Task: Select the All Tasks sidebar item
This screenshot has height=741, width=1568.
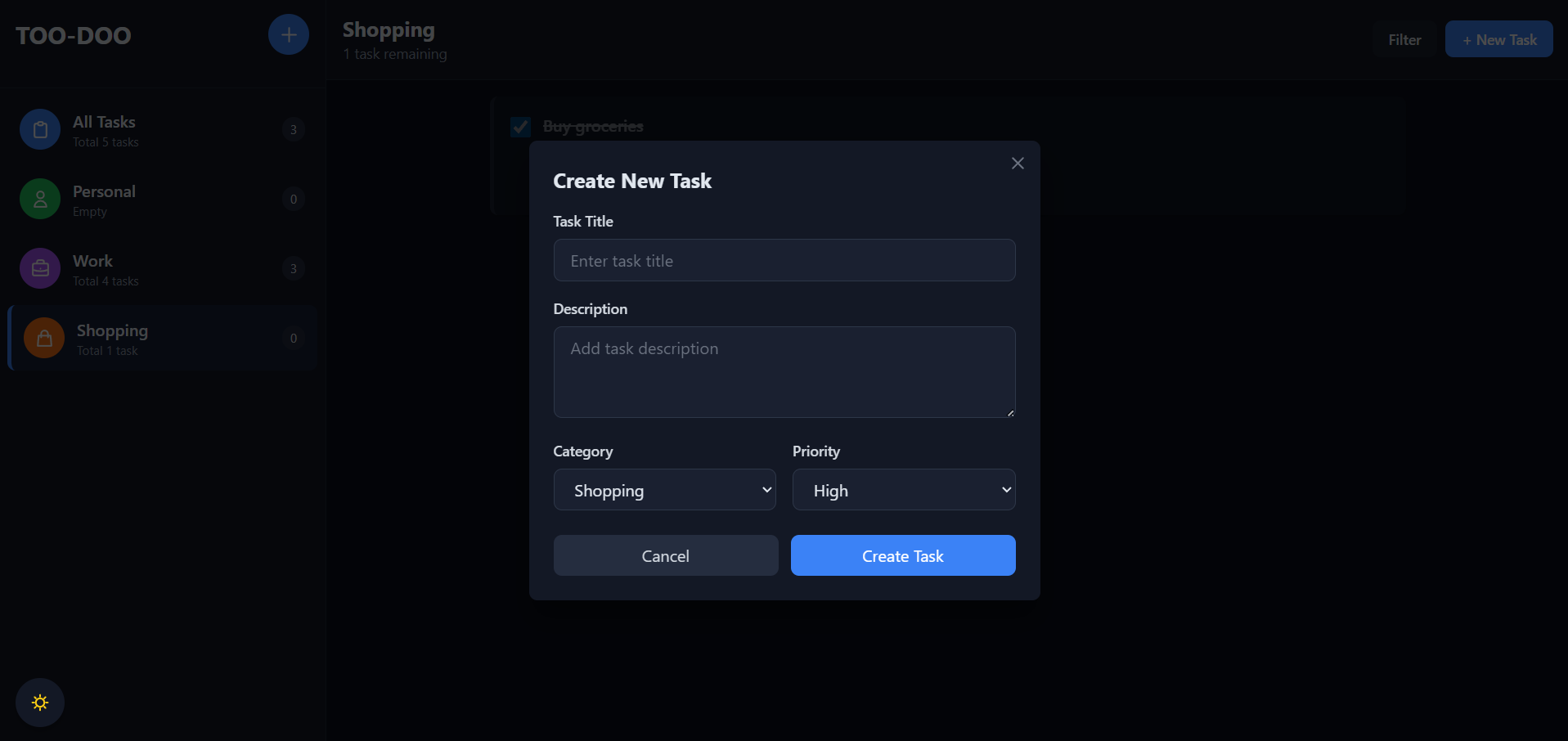Action: click(105, 123)
